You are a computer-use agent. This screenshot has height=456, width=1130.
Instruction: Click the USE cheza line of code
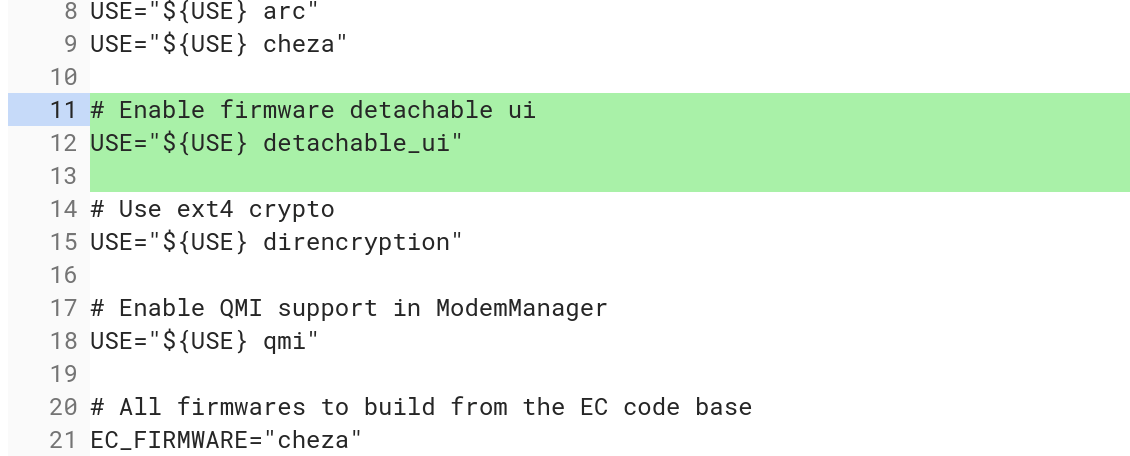pyautogui.click(x=218, y=44)
